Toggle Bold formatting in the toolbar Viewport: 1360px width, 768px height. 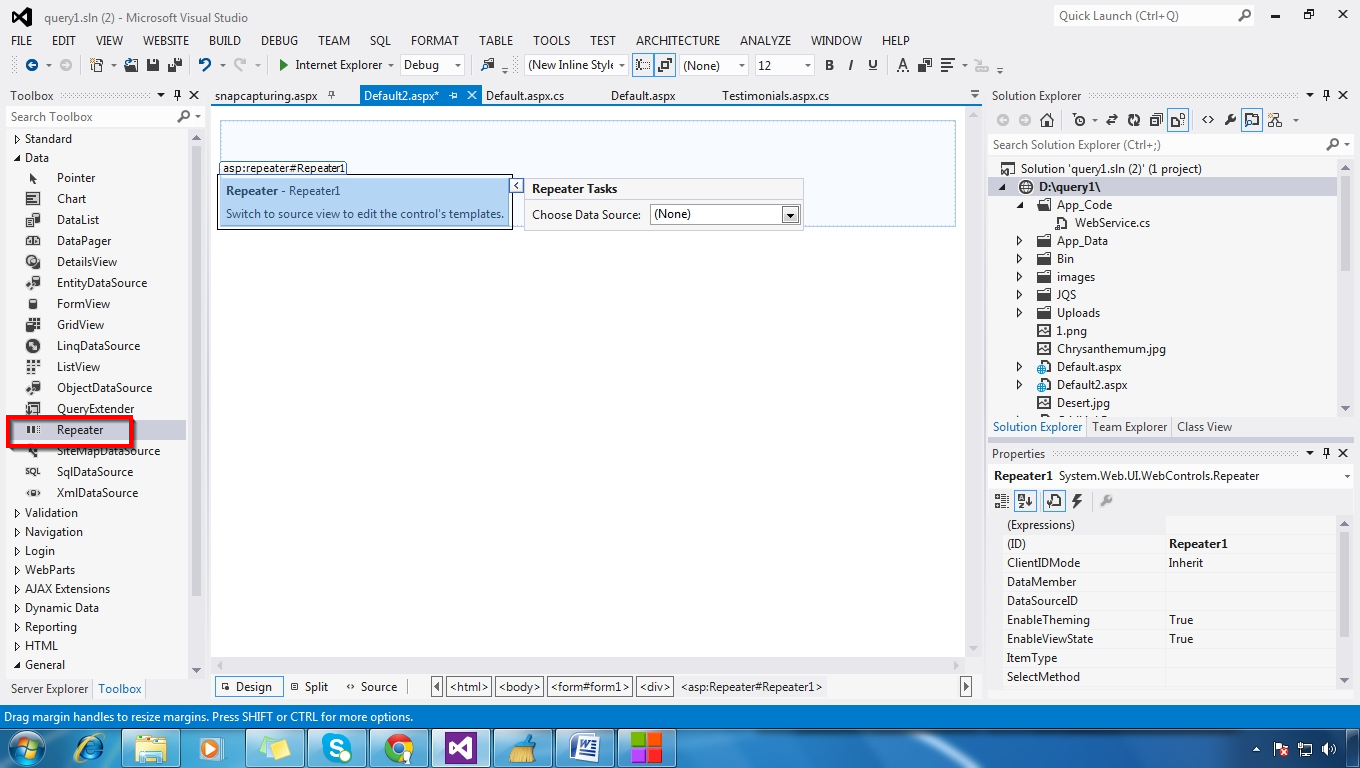pos(829,65)
